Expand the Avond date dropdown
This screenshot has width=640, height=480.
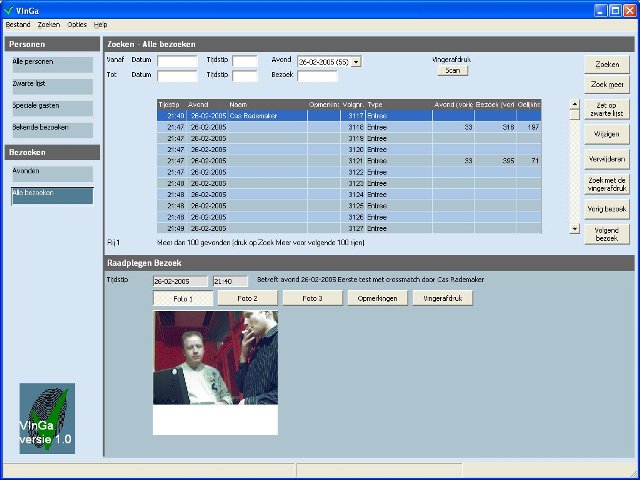coord(356,62)
